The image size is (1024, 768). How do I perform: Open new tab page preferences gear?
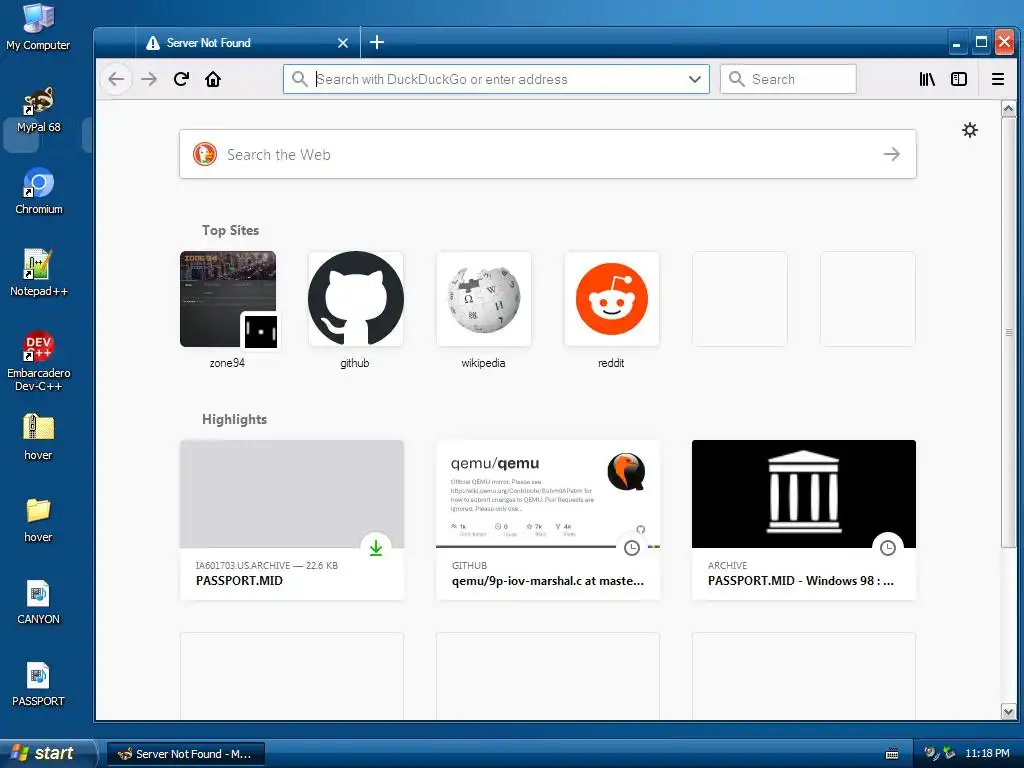pyautogui.click(x=970, y=130)
